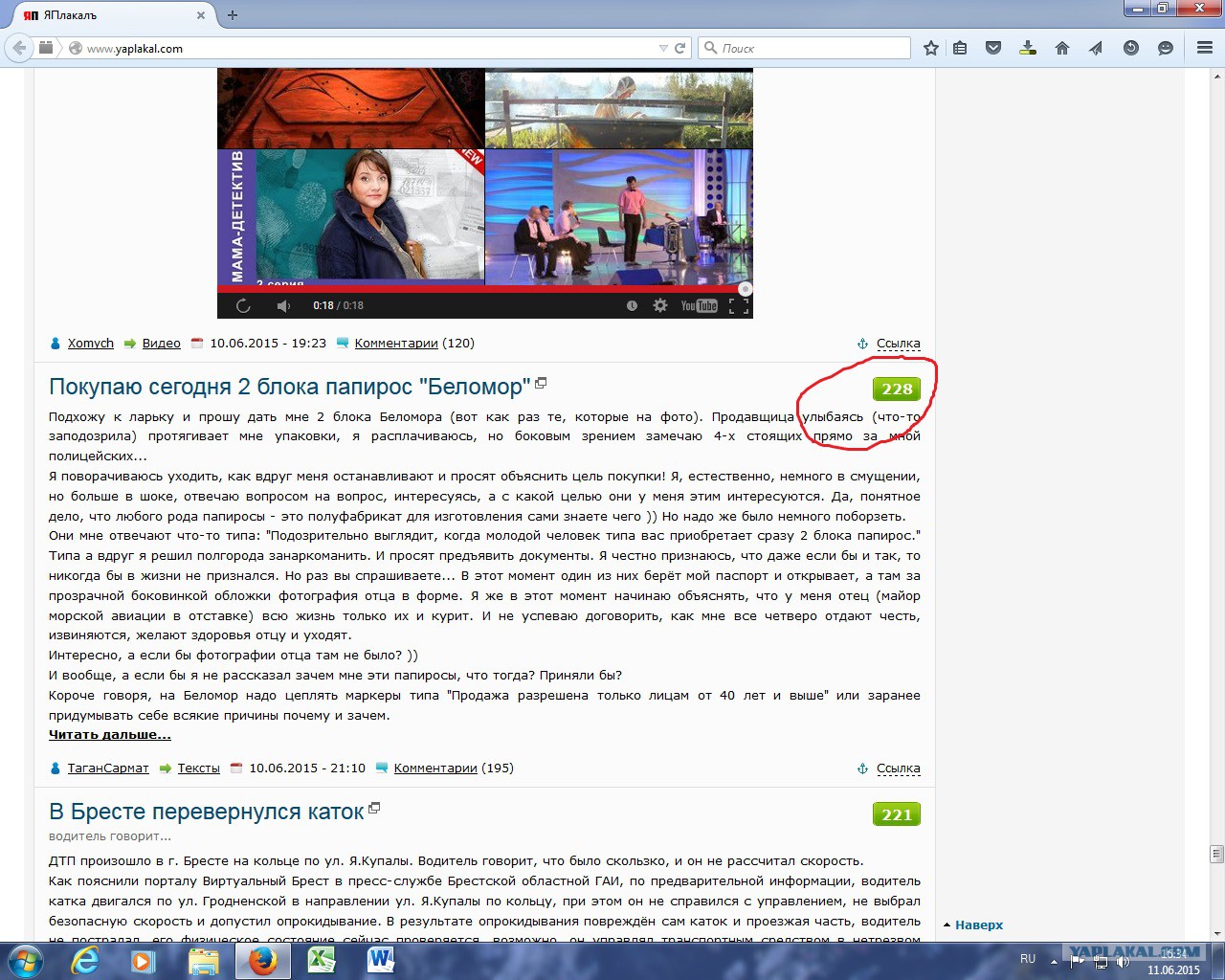This screenshot has width=1225, height=980.
Task: Show hidden tray icons arrow
Action: [x=1054, y=961]
